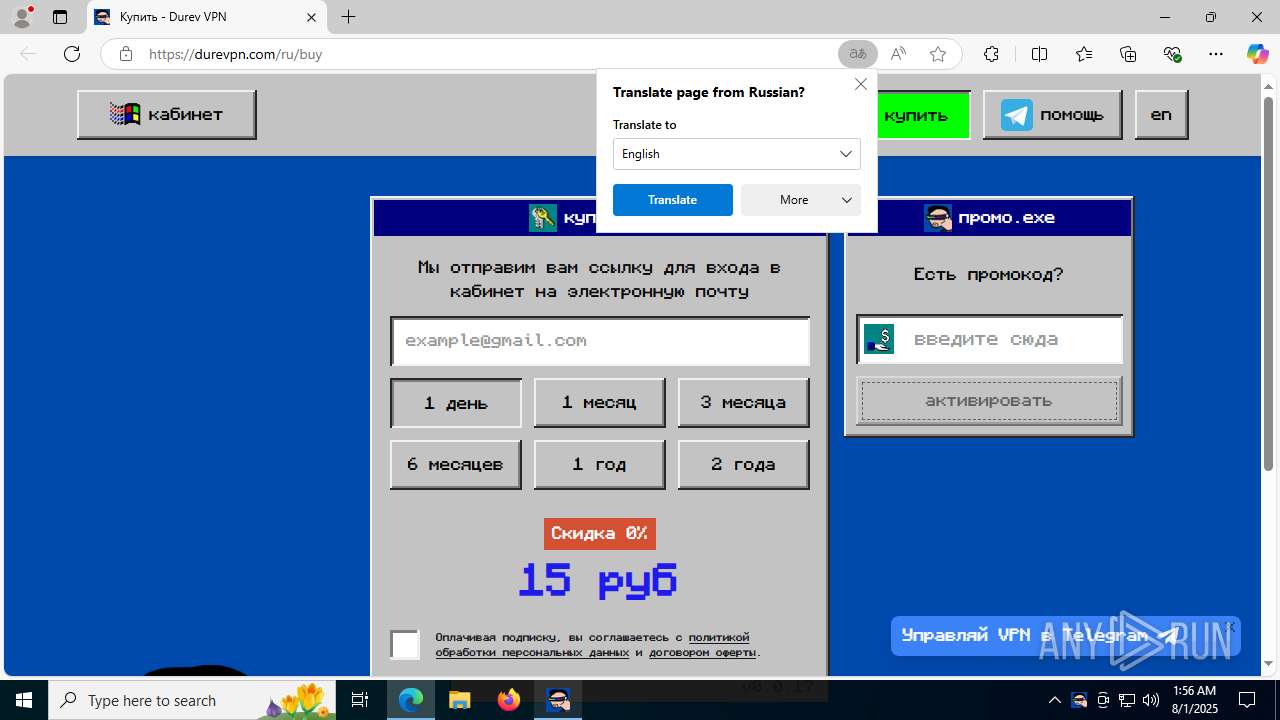Click the taskbar search box
Screen dimensions: 1280x720
194,700
